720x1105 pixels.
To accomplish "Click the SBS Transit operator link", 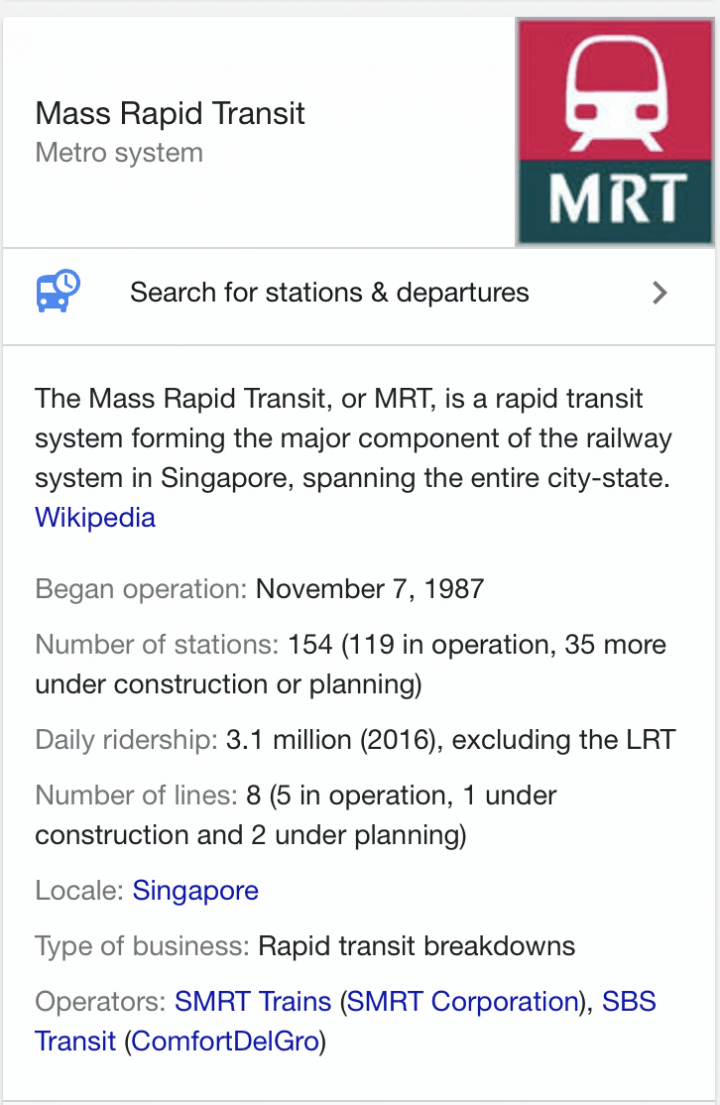I will coord(345,1021).
